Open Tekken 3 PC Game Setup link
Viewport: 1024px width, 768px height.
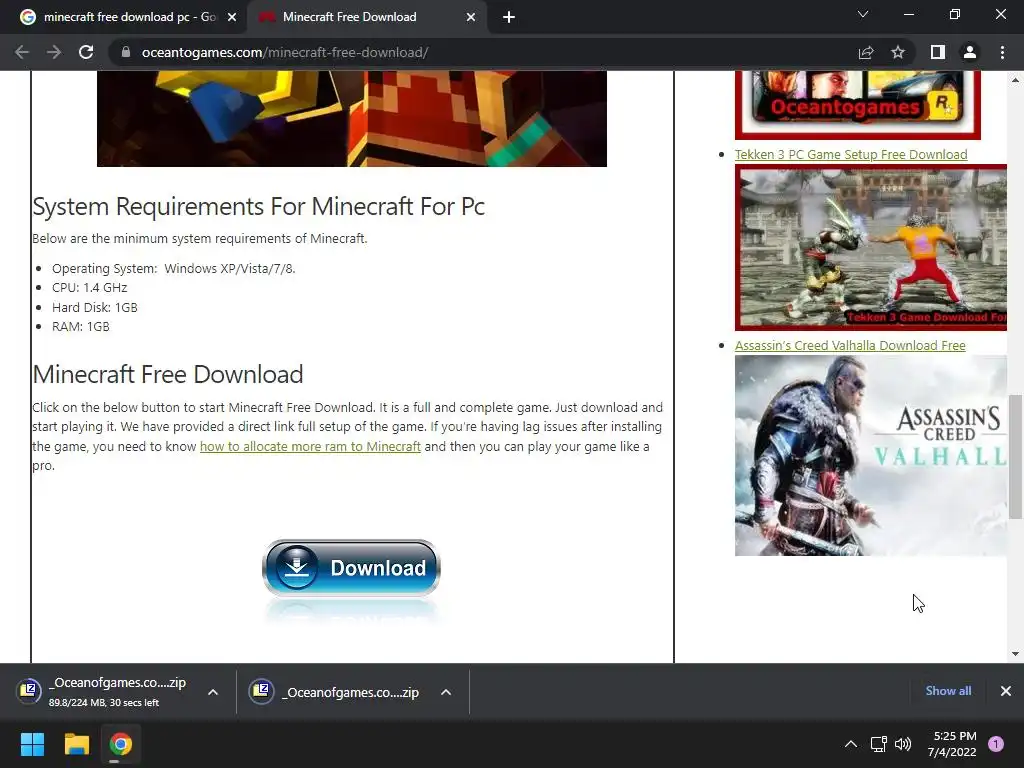(x=851, y=155)
